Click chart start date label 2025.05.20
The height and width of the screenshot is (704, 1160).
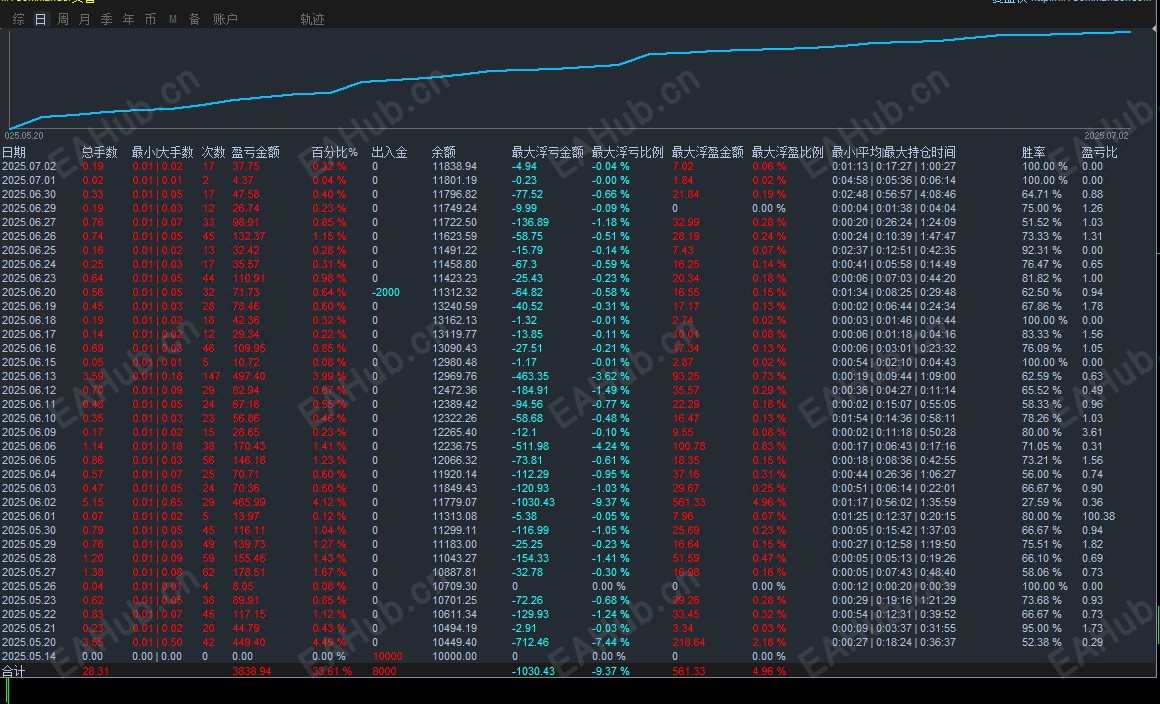tap(24, 136)
